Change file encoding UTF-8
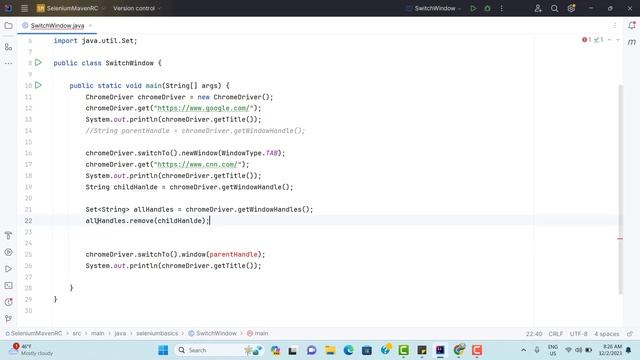Screen dimensions: 640x360 pyautogui.click(x=578, y=333)
